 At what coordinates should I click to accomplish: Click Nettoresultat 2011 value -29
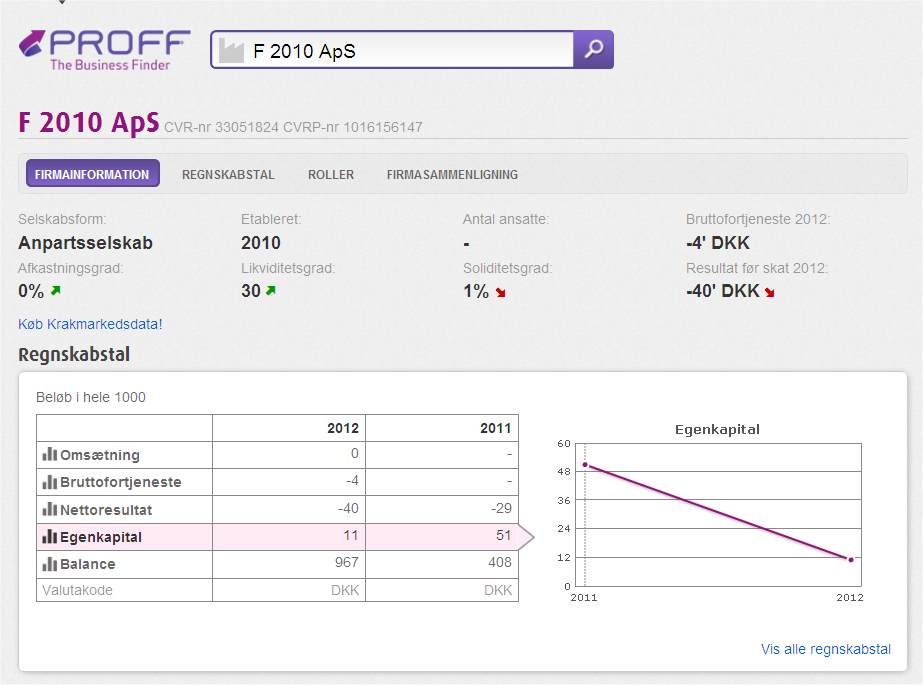point(502,508)
